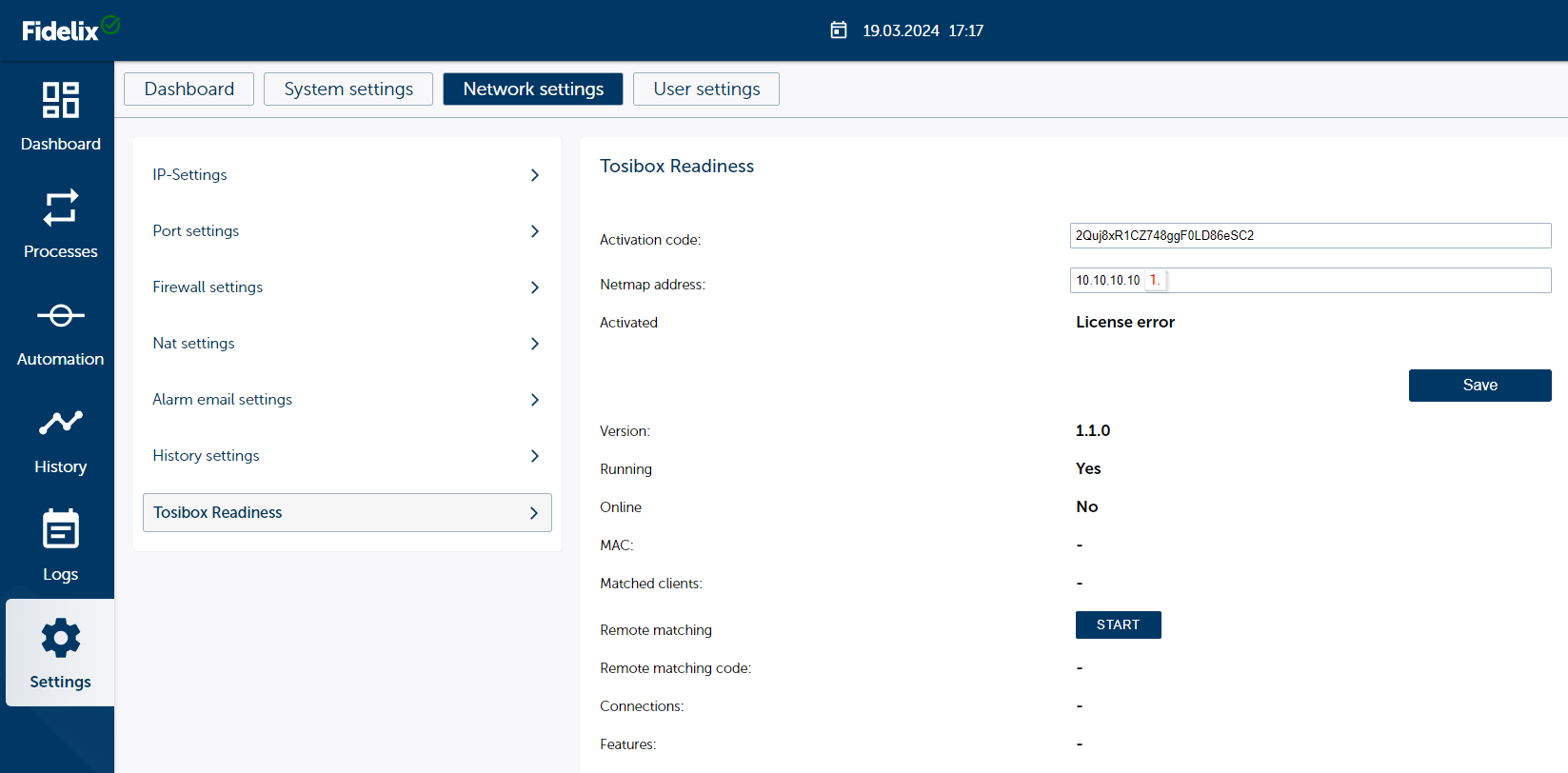Open the Dashboard sidebar icon
The height and width of the screenshot is (773, 1568).
click(60, 100)
